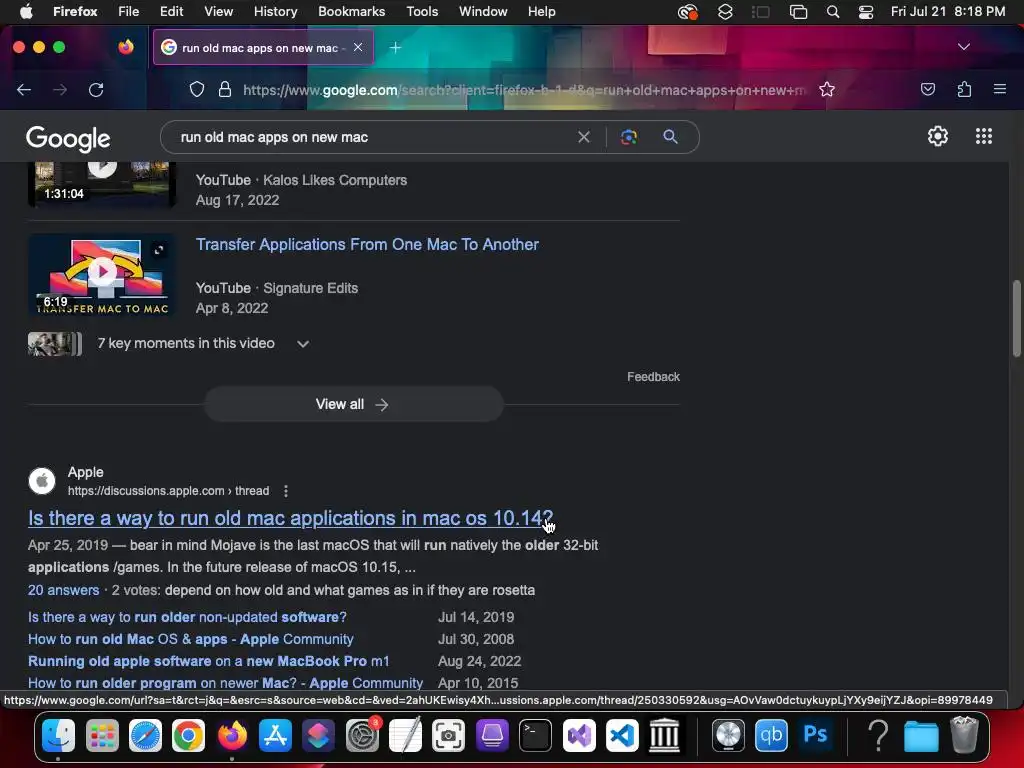1024x768 pixels.
Task: Go back with the browser back arrow
Action: point(24,89)
